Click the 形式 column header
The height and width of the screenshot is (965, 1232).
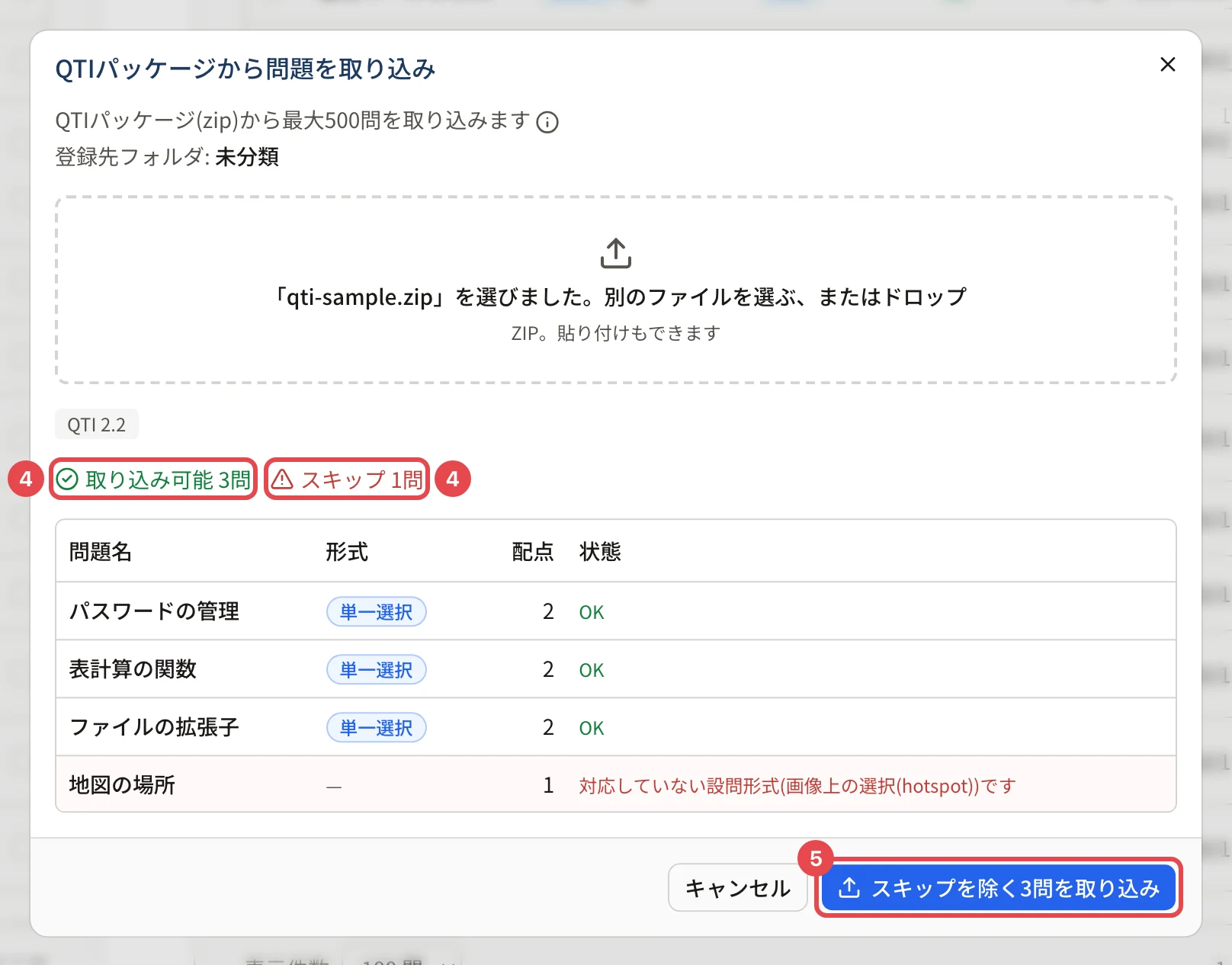(x=347, y=552)
